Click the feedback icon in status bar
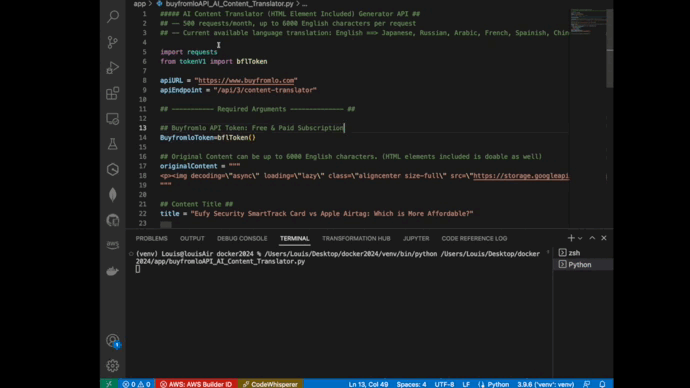This screenshot has width=690, height=388. (587, 384)
